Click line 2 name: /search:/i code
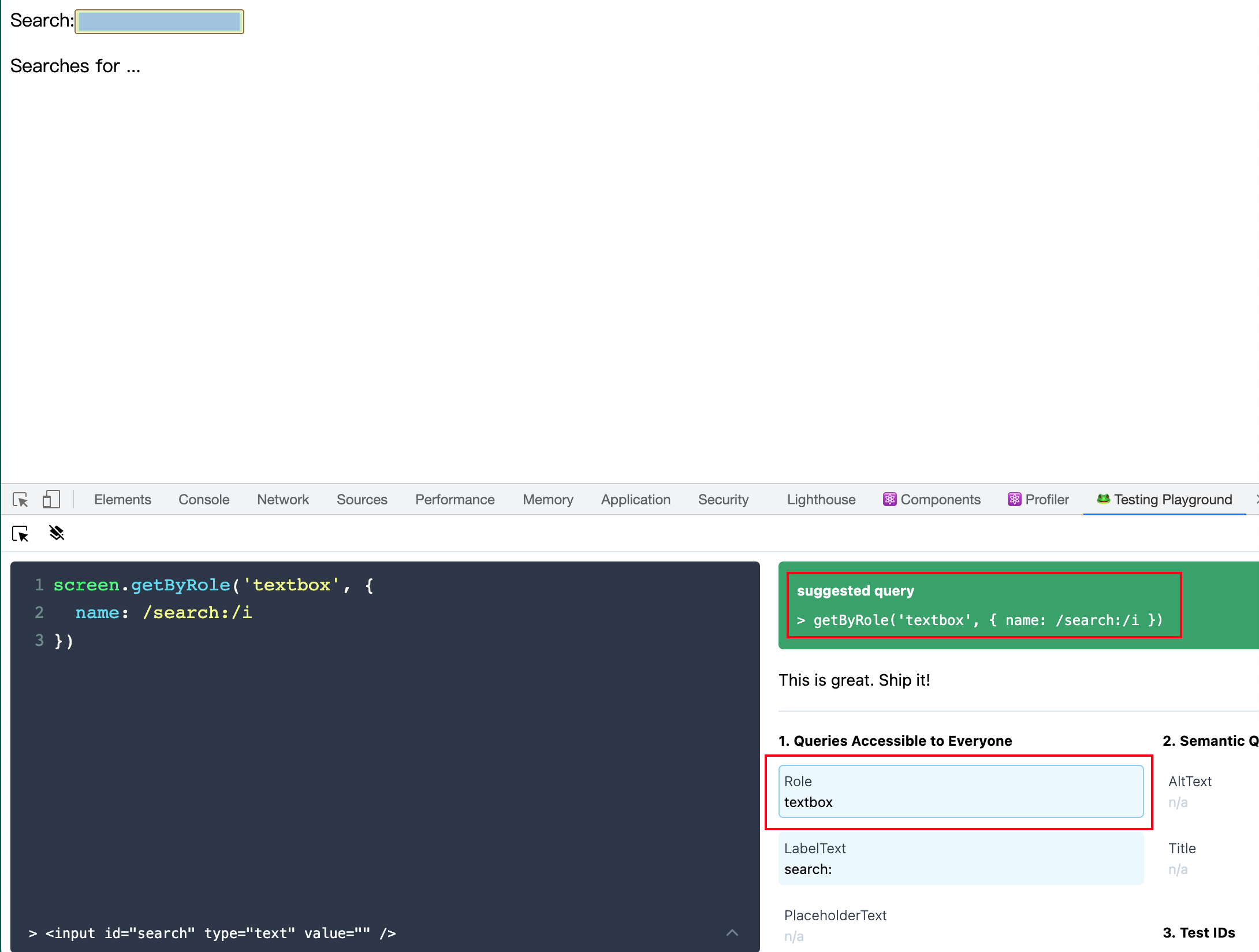1259x952 pixels. (x=163, y=612)
